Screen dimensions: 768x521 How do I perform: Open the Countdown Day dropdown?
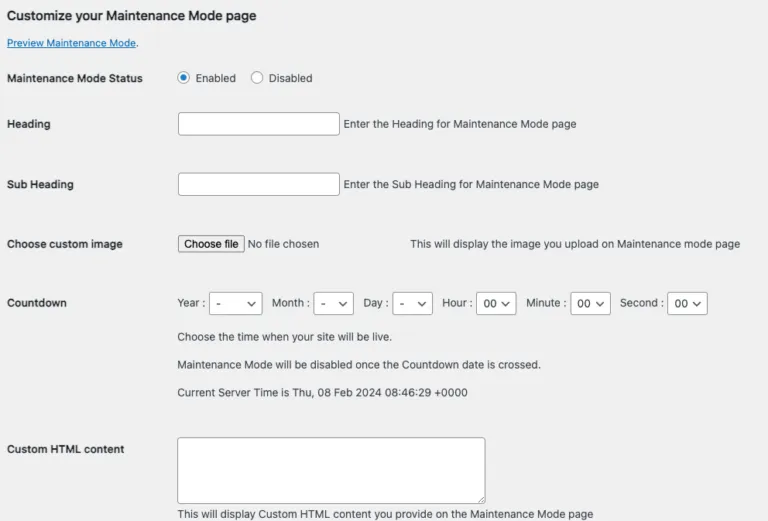[412, 304]
